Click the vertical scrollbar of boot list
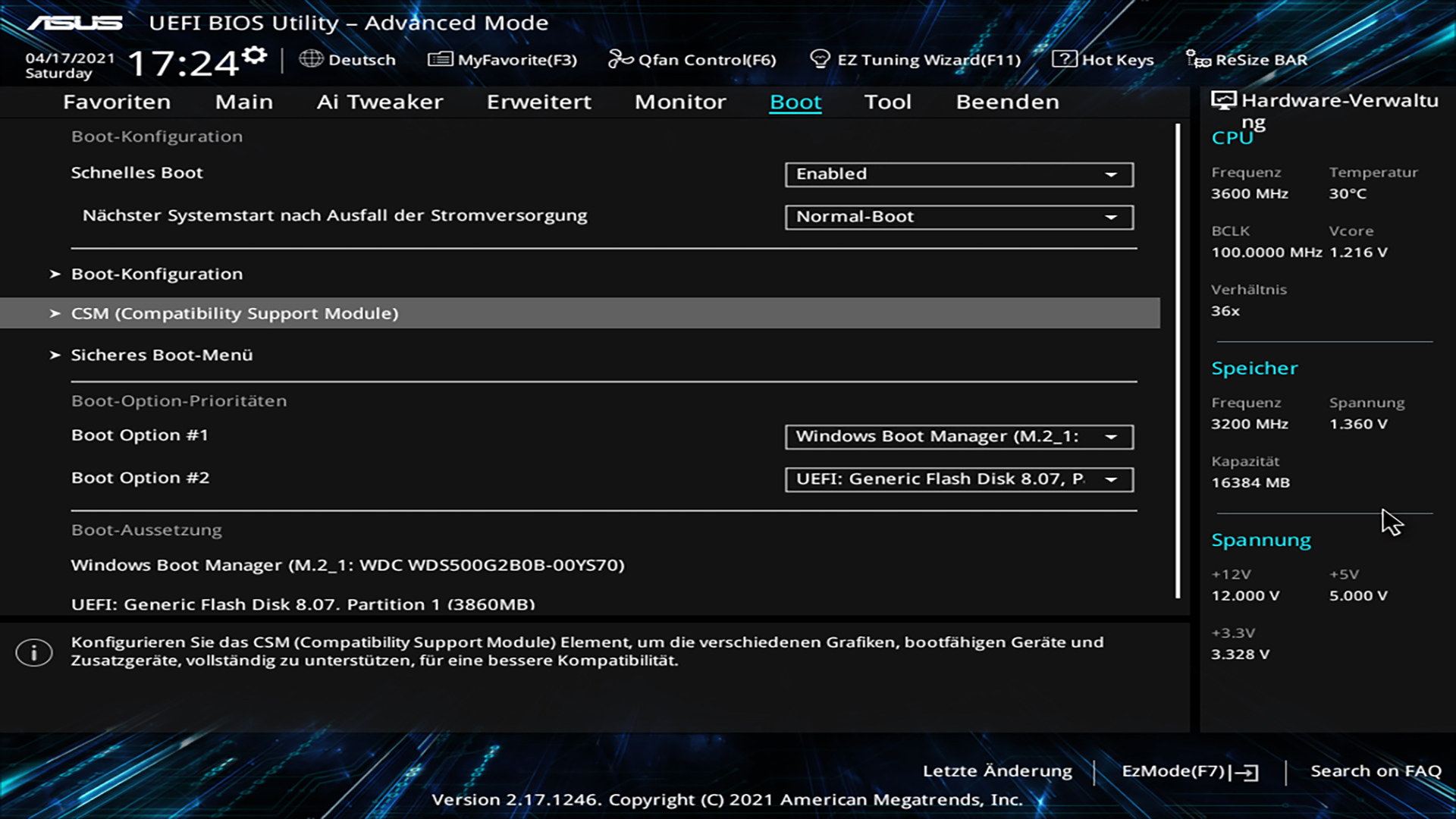This screenshot has height=819, width=1456. tap(1178, 360)
